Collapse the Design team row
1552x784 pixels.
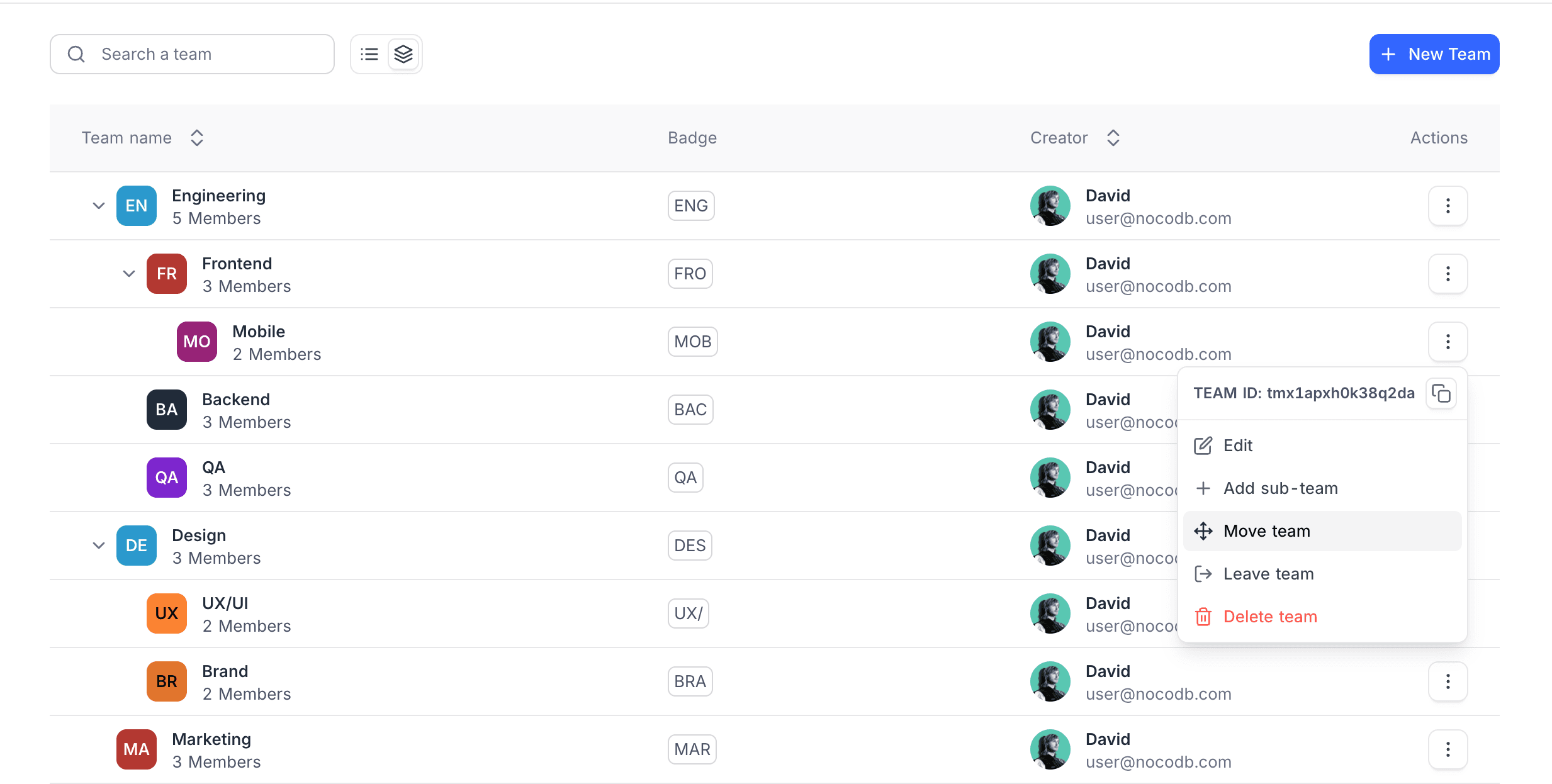[99, 546]
